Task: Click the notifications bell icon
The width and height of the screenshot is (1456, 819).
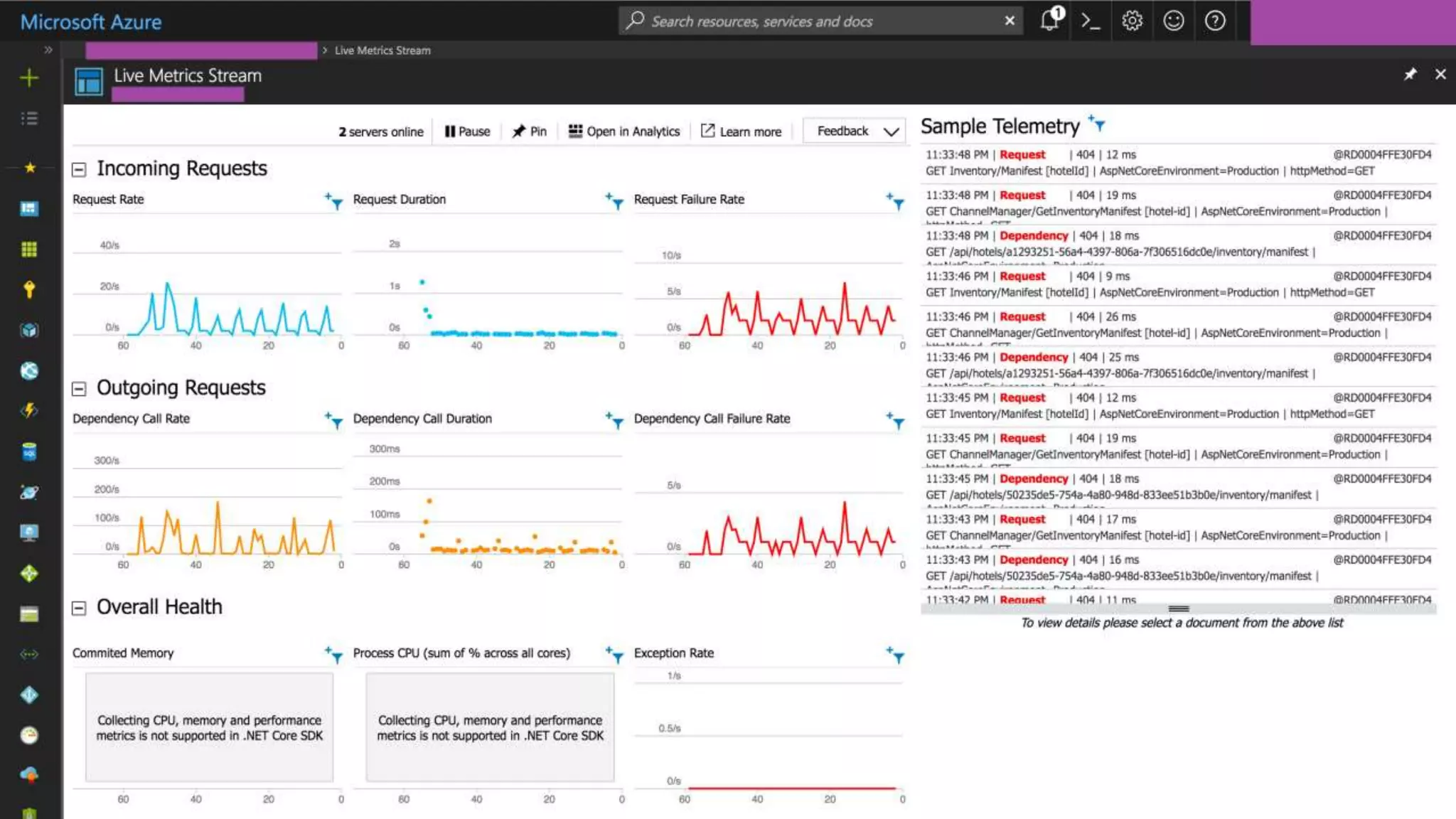Action: click(x=1050, y=21)
